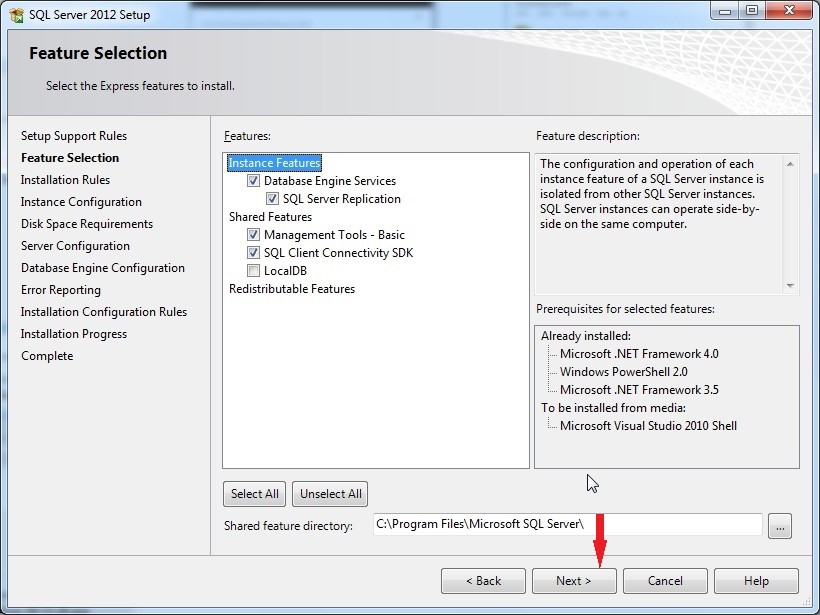
Task: Open setup Help
Action: coord(756,580)
